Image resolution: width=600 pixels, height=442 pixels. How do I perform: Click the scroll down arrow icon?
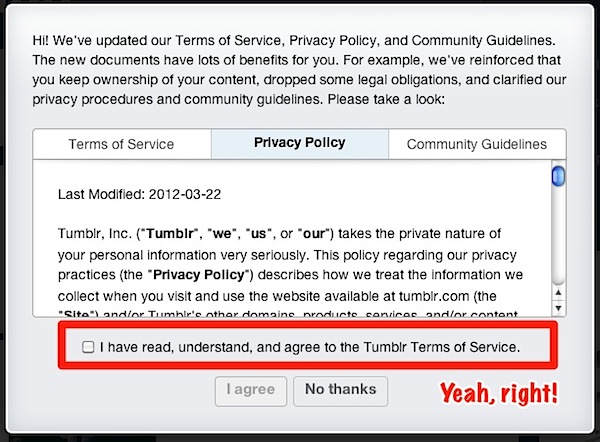(558, 308)
